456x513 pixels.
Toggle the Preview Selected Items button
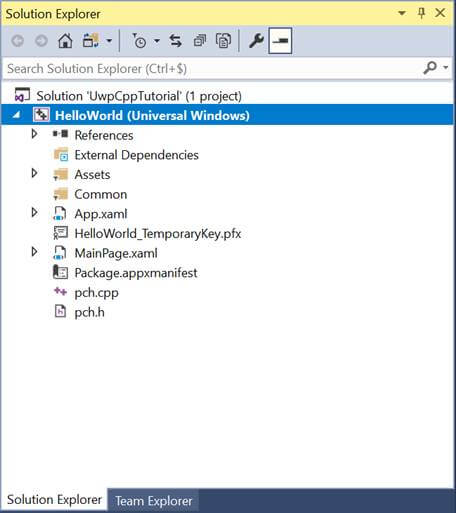tap(280, 41)
